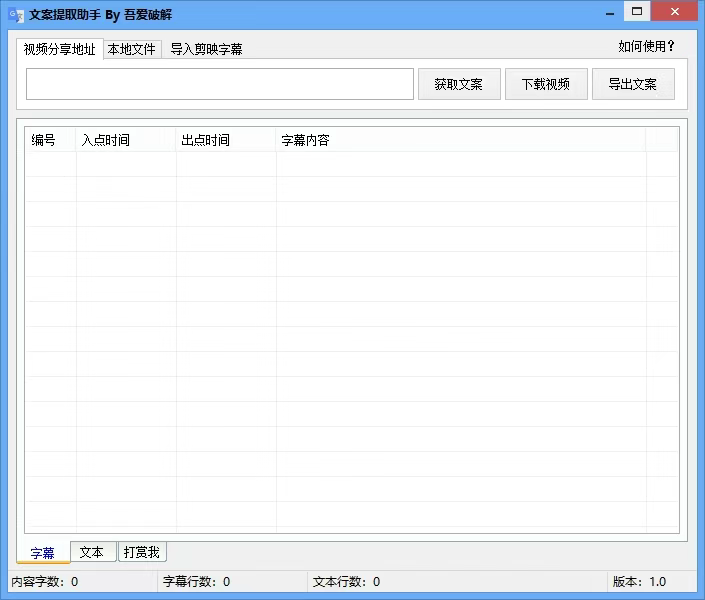Click the 下载视频 button
This screenshot has width=705, height=600.
[x=545, y=84]
